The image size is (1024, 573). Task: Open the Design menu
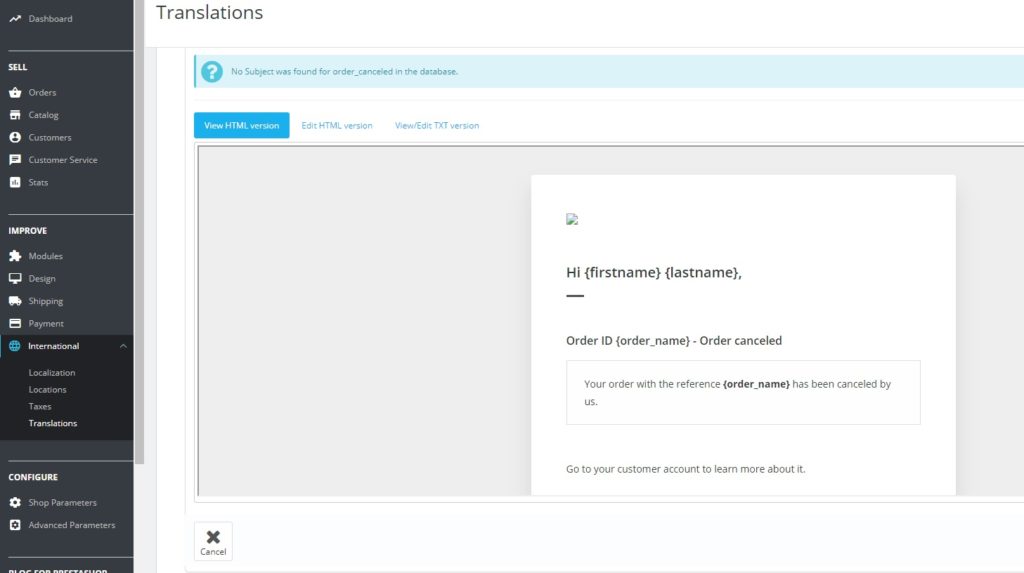point(42,278)
